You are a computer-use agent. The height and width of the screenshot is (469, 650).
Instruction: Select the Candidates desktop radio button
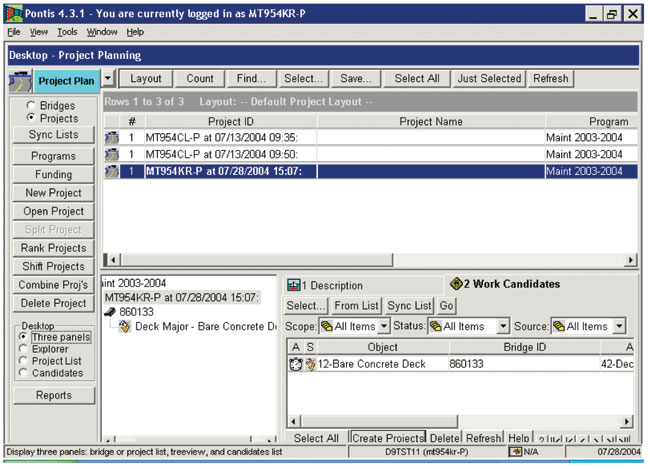[x=23, y=373]
